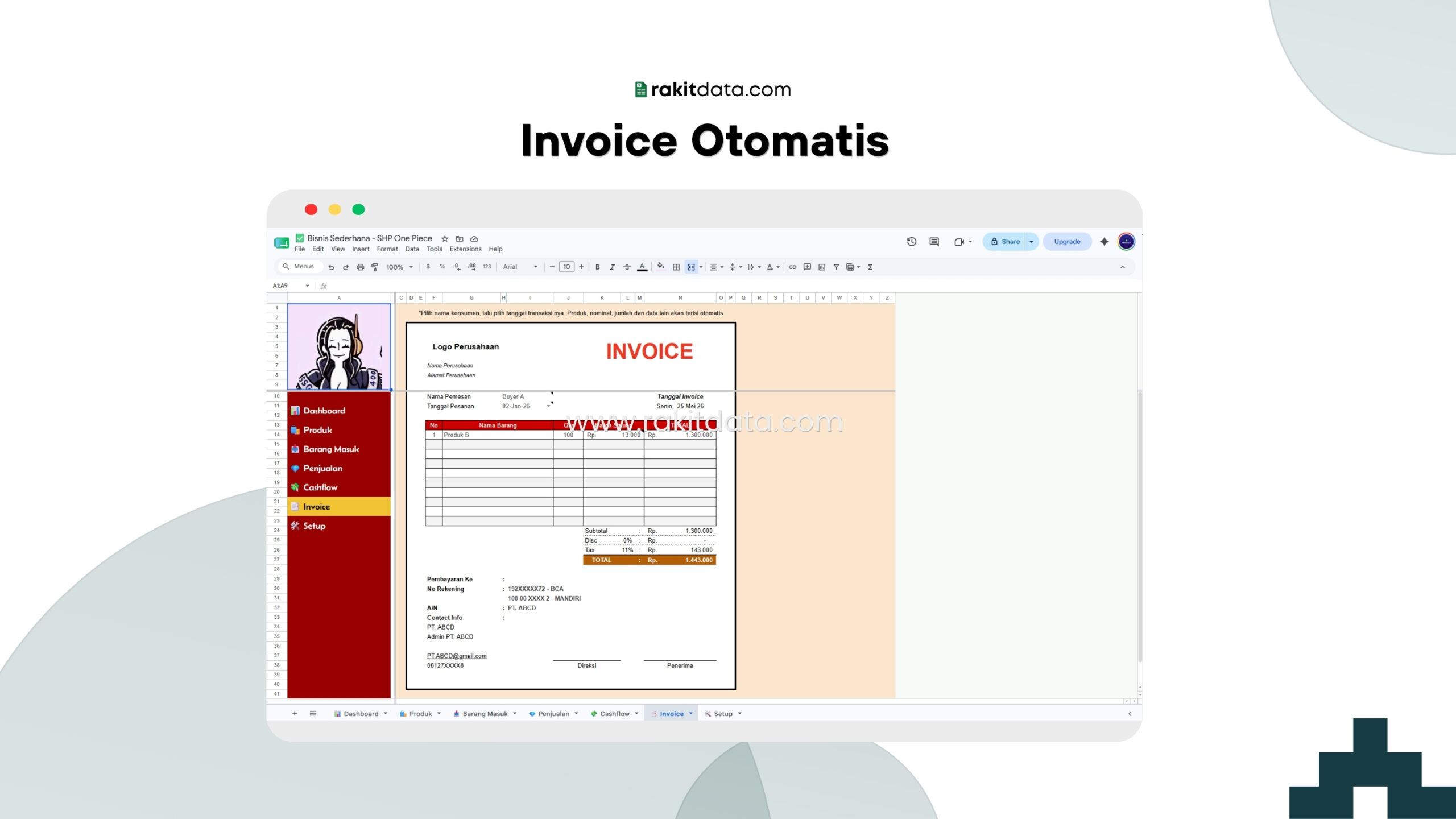Increase font size with the plus button
This screenshot has height=819, width=1456.
coord(581,267)
